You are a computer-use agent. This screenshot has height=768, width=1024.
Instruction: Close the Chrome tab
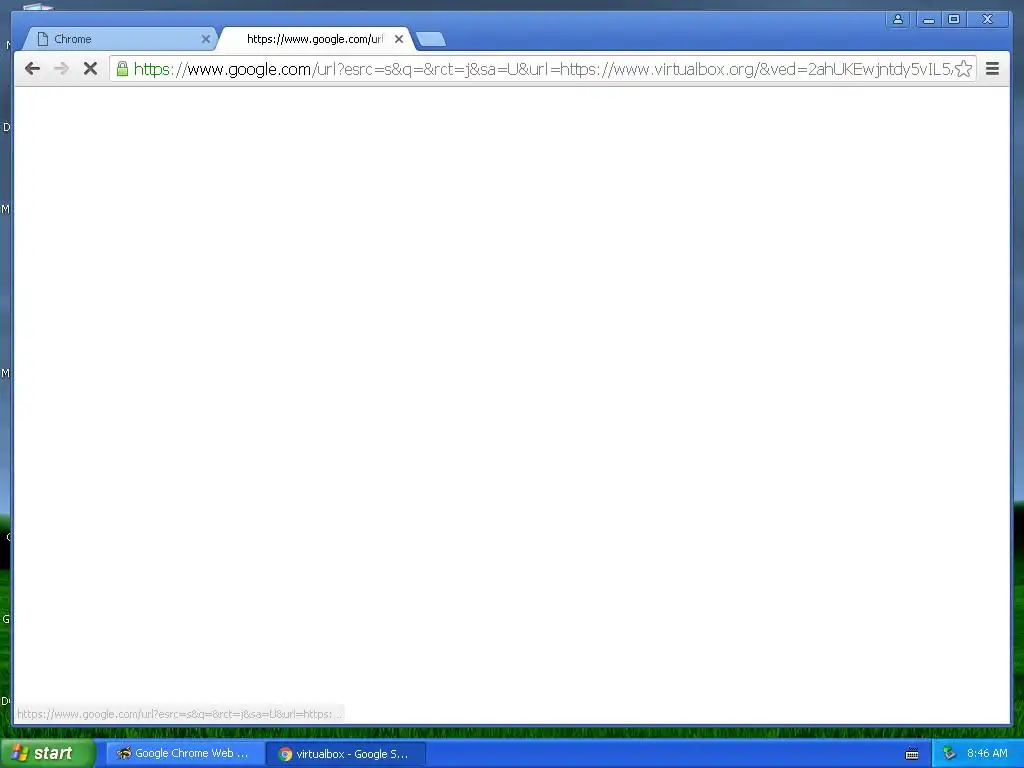[x=206, y=39]
